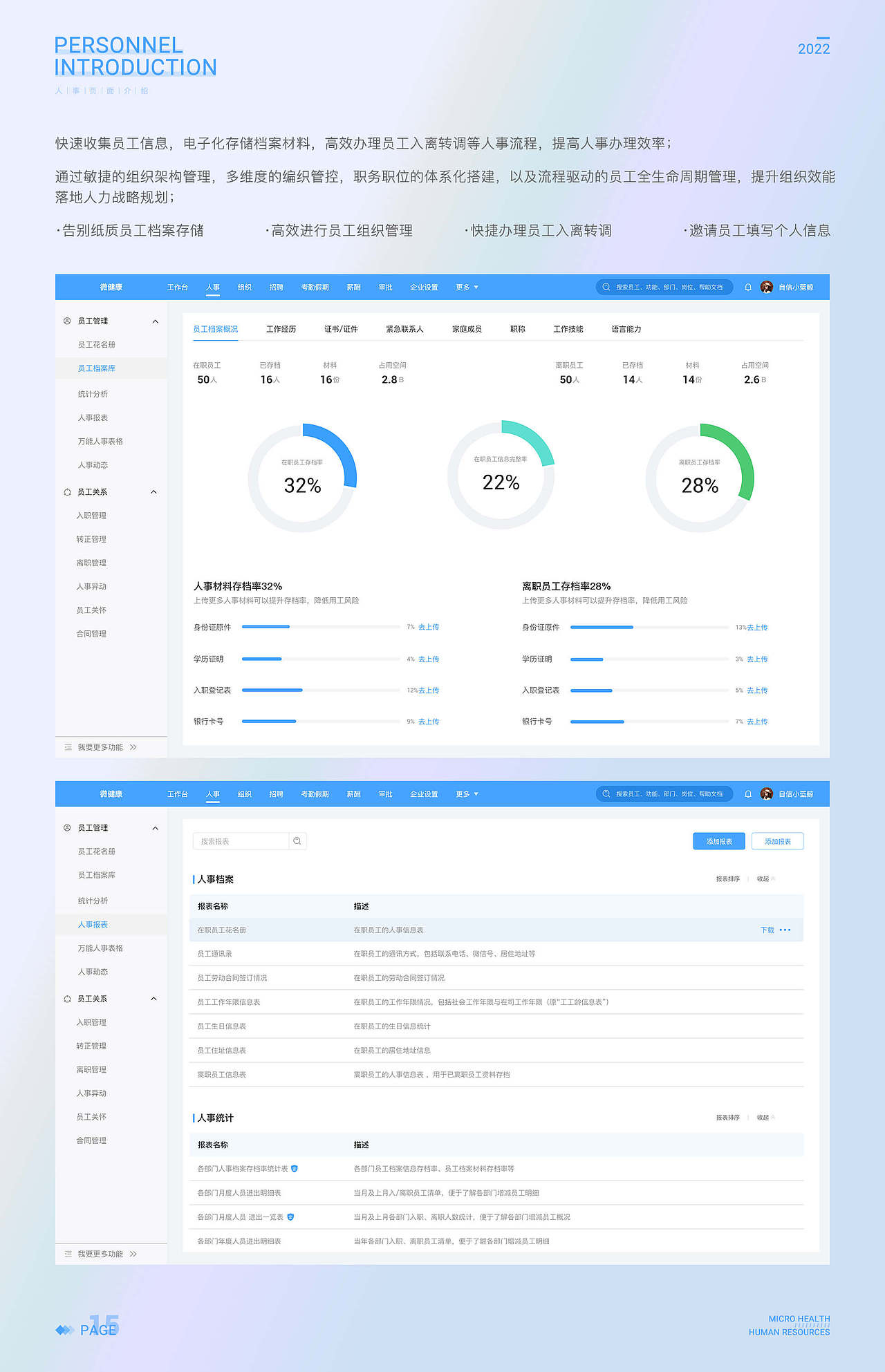Select 招聘 in the upper navigation bar
The image size is (885, 1372).
(x=276, y=288)
